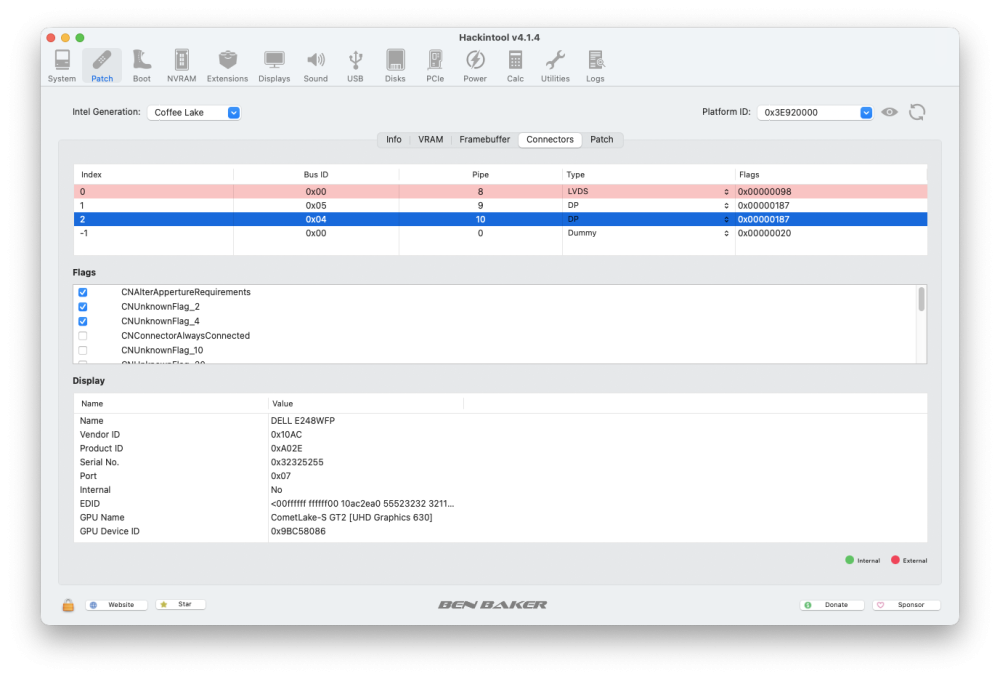
Task: Switch to the Framebuffer tab
Action: (485, 140)
